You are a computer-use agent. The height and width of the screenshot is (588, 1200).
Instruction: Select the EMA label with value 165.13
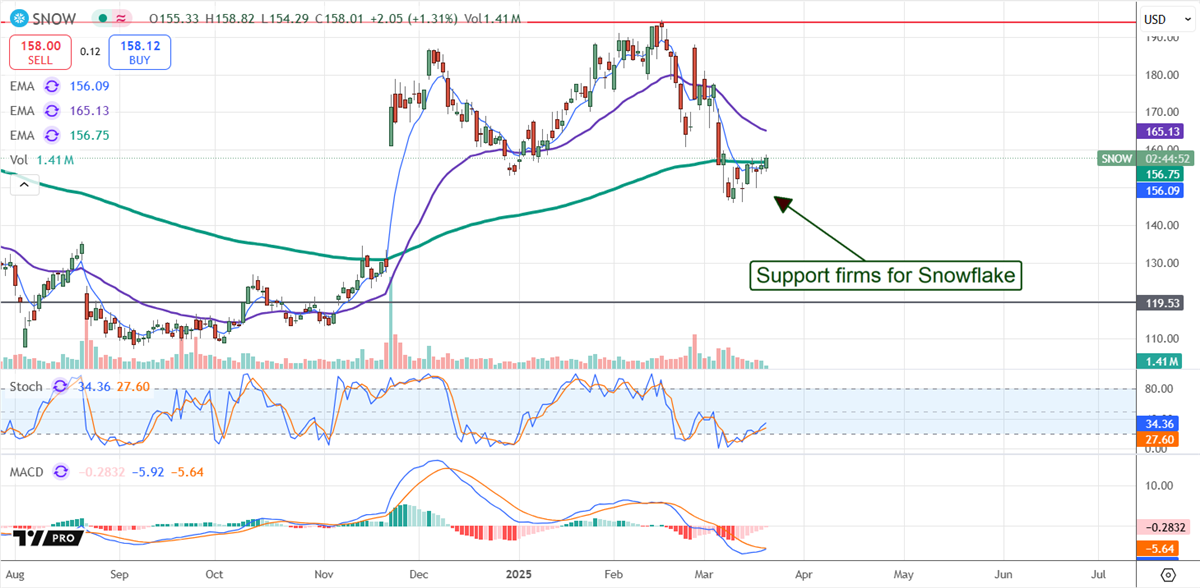(23, 112)
